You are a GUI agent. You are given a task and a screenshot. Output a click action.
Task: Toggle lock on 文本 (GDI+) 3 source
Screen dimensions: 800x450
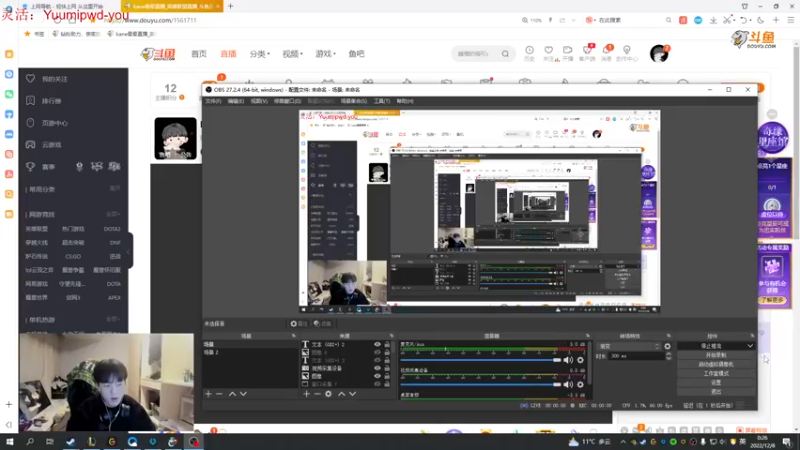pos(387,360)
